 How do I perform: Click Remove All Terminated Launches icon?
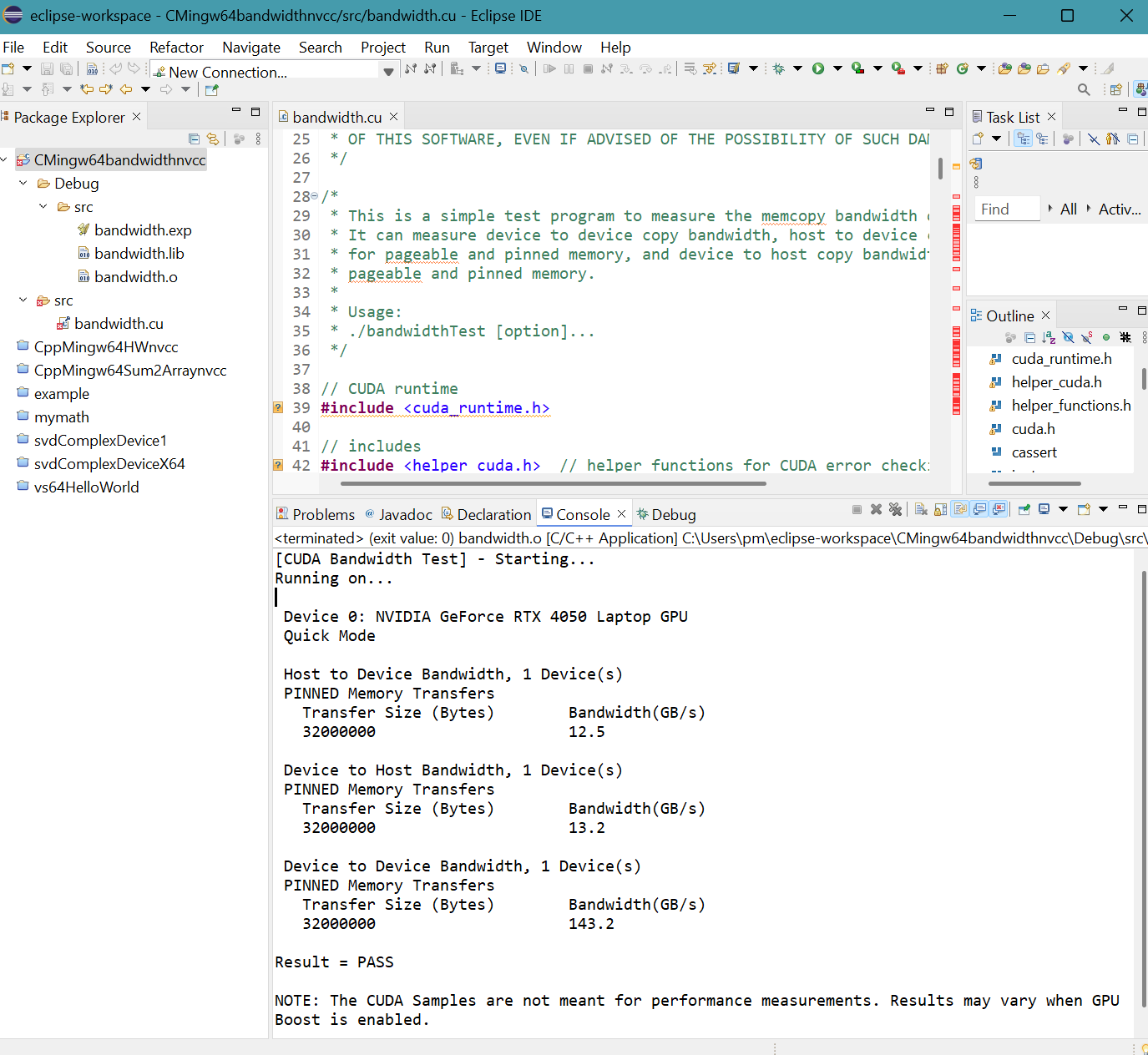tap(895, 509)
